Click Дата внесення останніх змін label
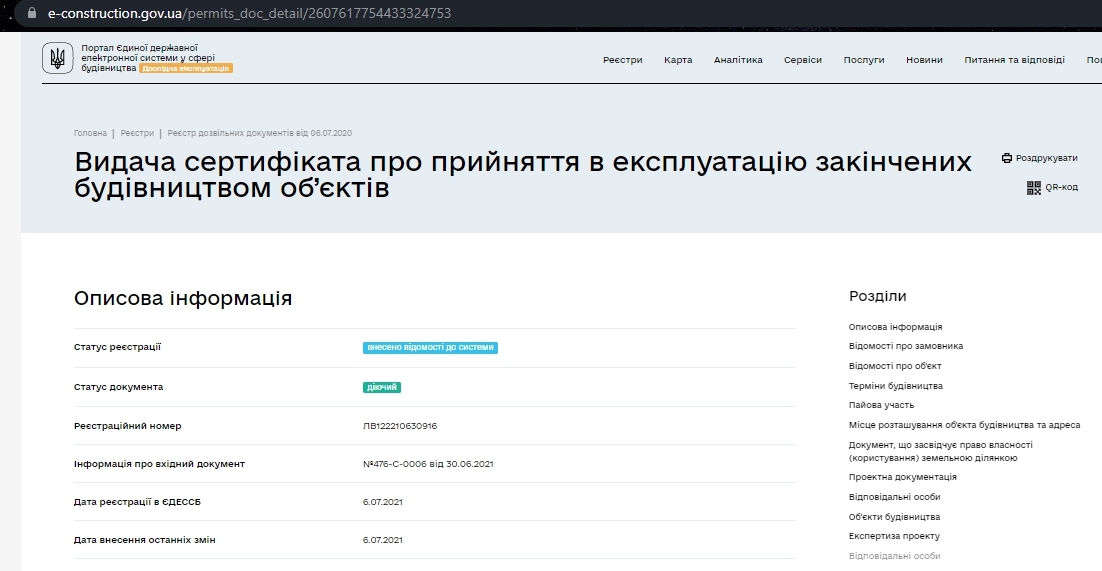This screenshot has height=571, width=1102. tap(145, 540)
